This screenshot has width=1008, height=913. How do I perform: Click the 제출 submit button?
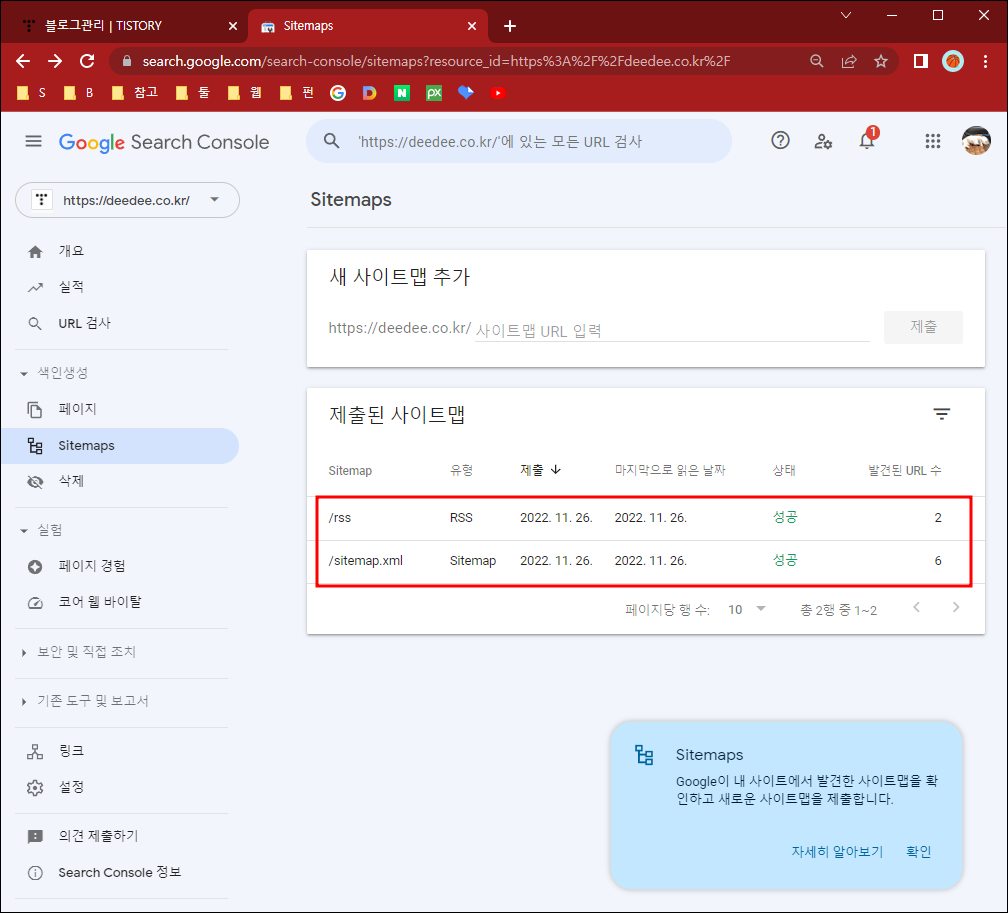[922, 327]
